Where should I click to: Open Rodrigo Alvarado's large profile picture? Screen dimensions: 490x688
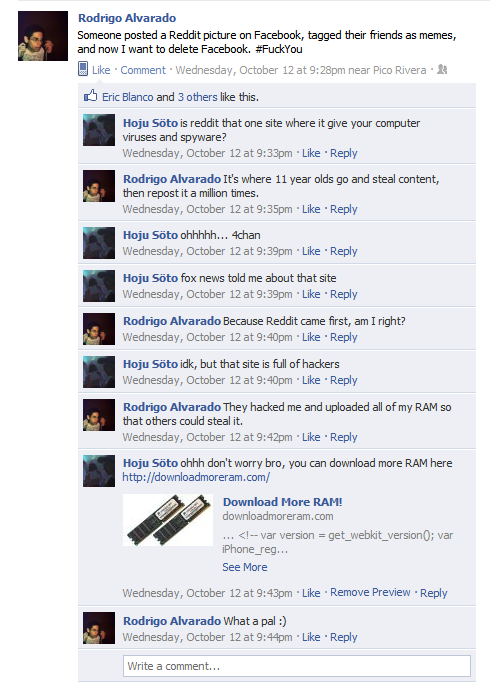[43, 36]
